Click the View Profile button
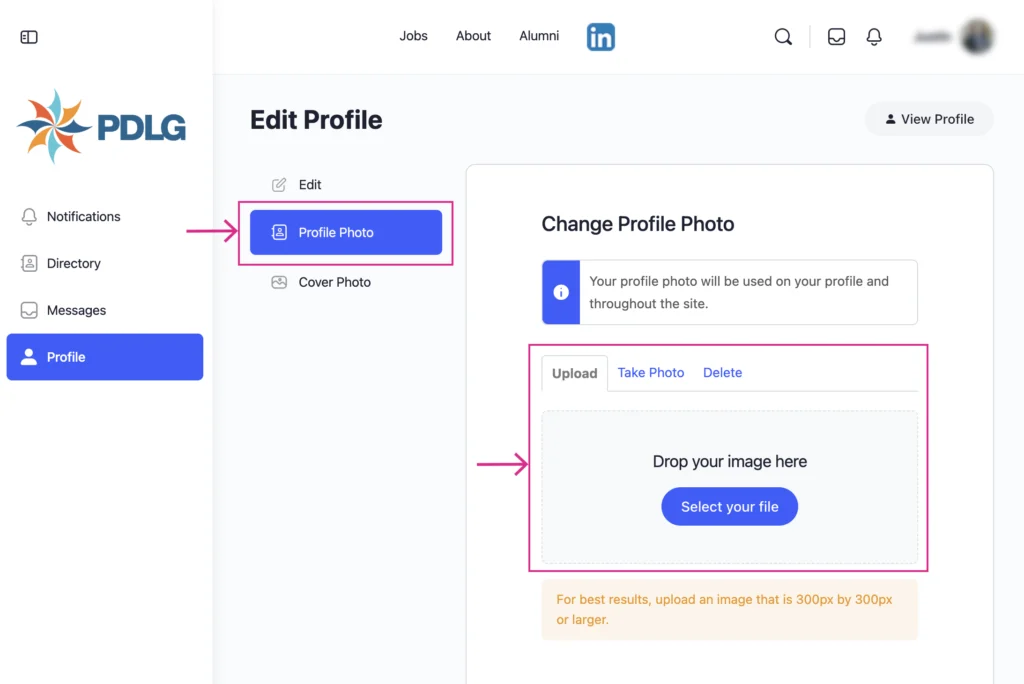This screenshot has height=684, width=1024. [929, 118]
